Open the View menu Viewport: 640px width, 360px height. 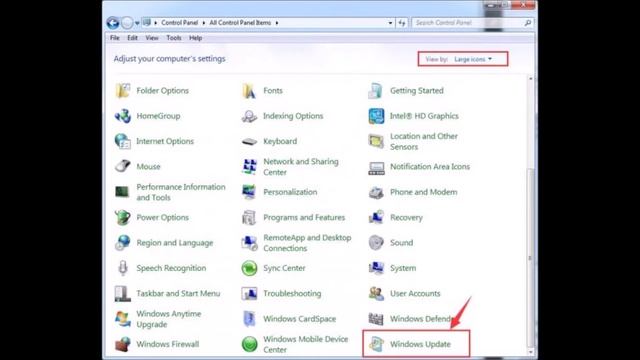pos(152,38)
